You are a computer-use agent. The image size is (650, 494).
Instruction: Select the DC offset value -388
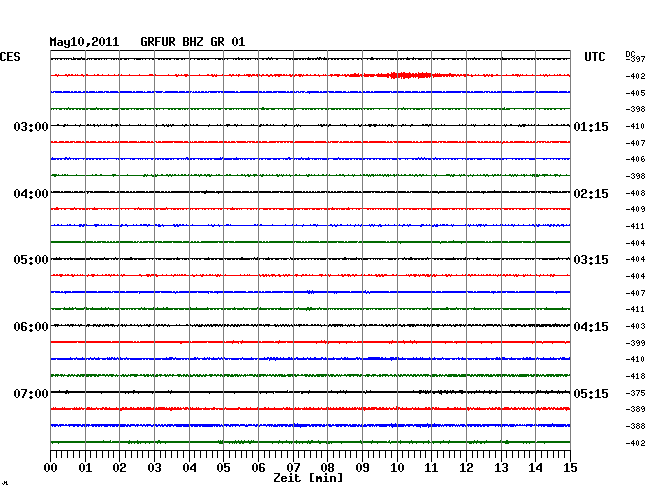coord(635,426)
